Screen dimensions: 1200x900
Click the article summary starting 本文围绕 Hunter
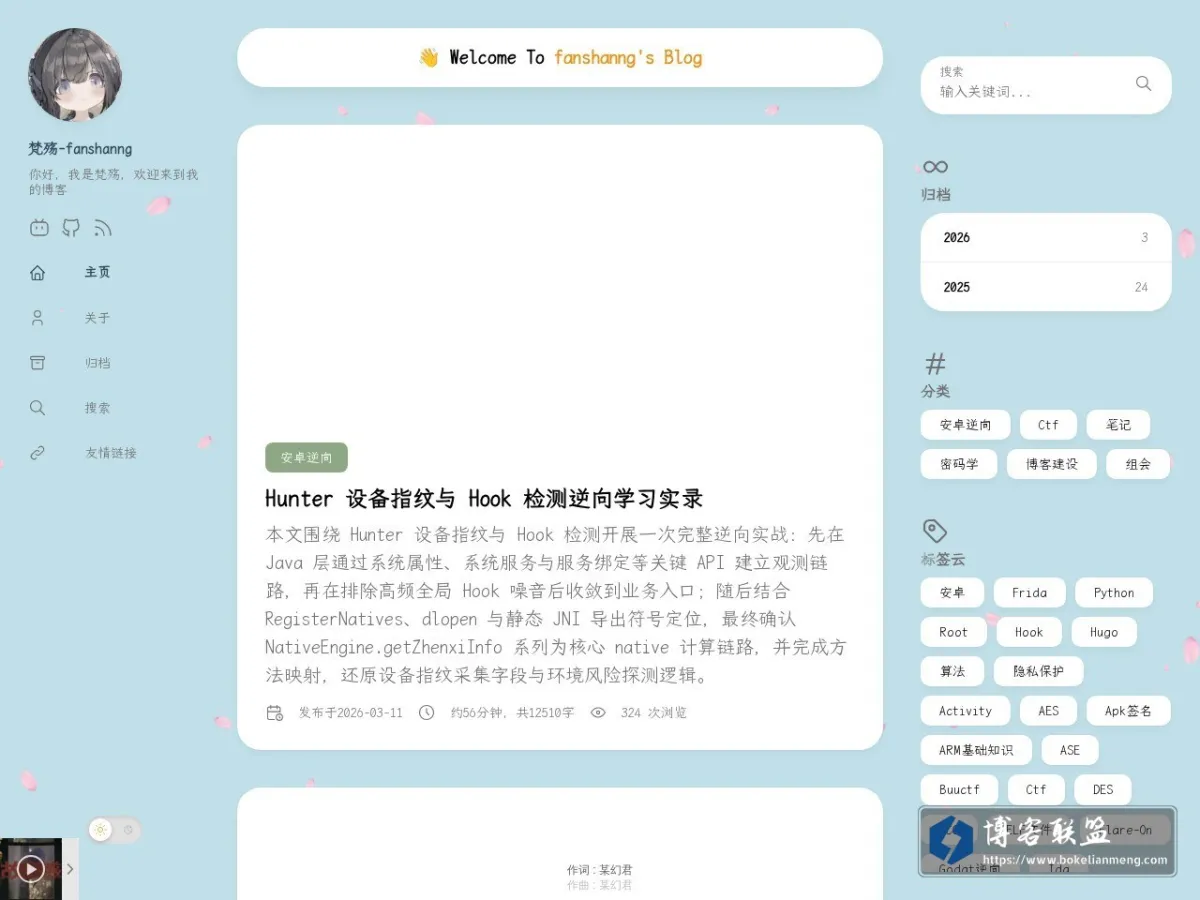tap(555, 605)
